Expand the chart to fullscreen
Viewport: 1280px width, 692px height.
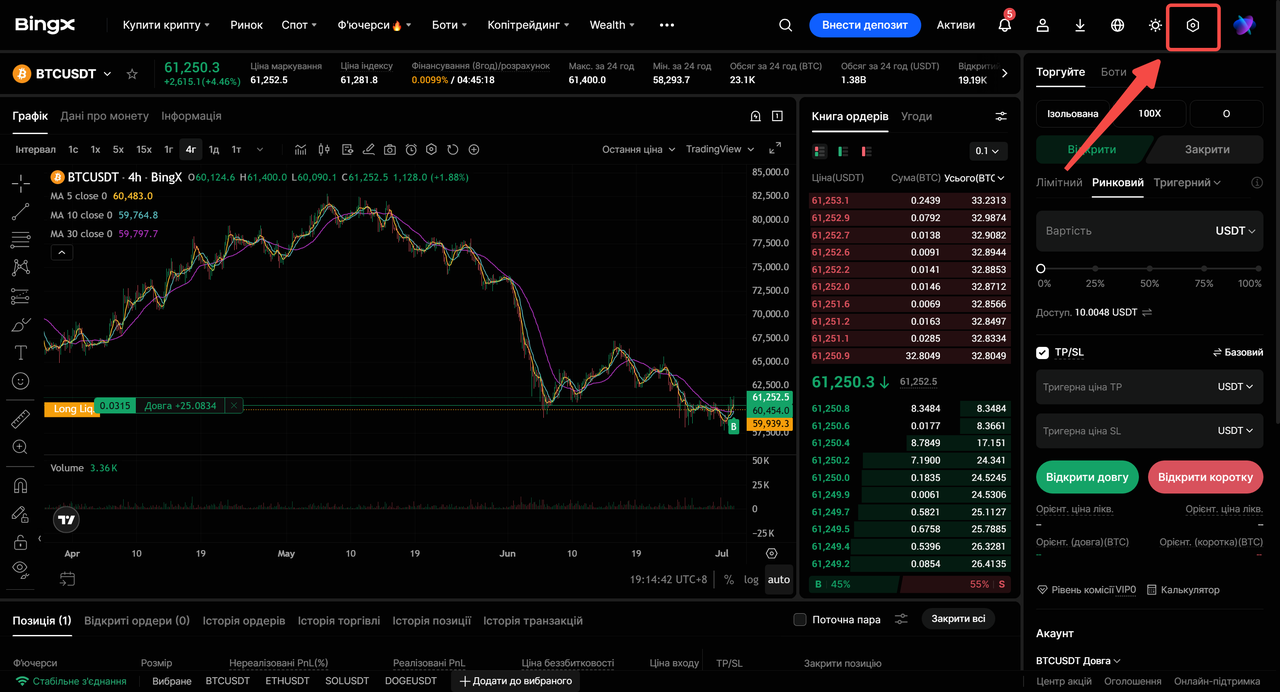(775, 149)
